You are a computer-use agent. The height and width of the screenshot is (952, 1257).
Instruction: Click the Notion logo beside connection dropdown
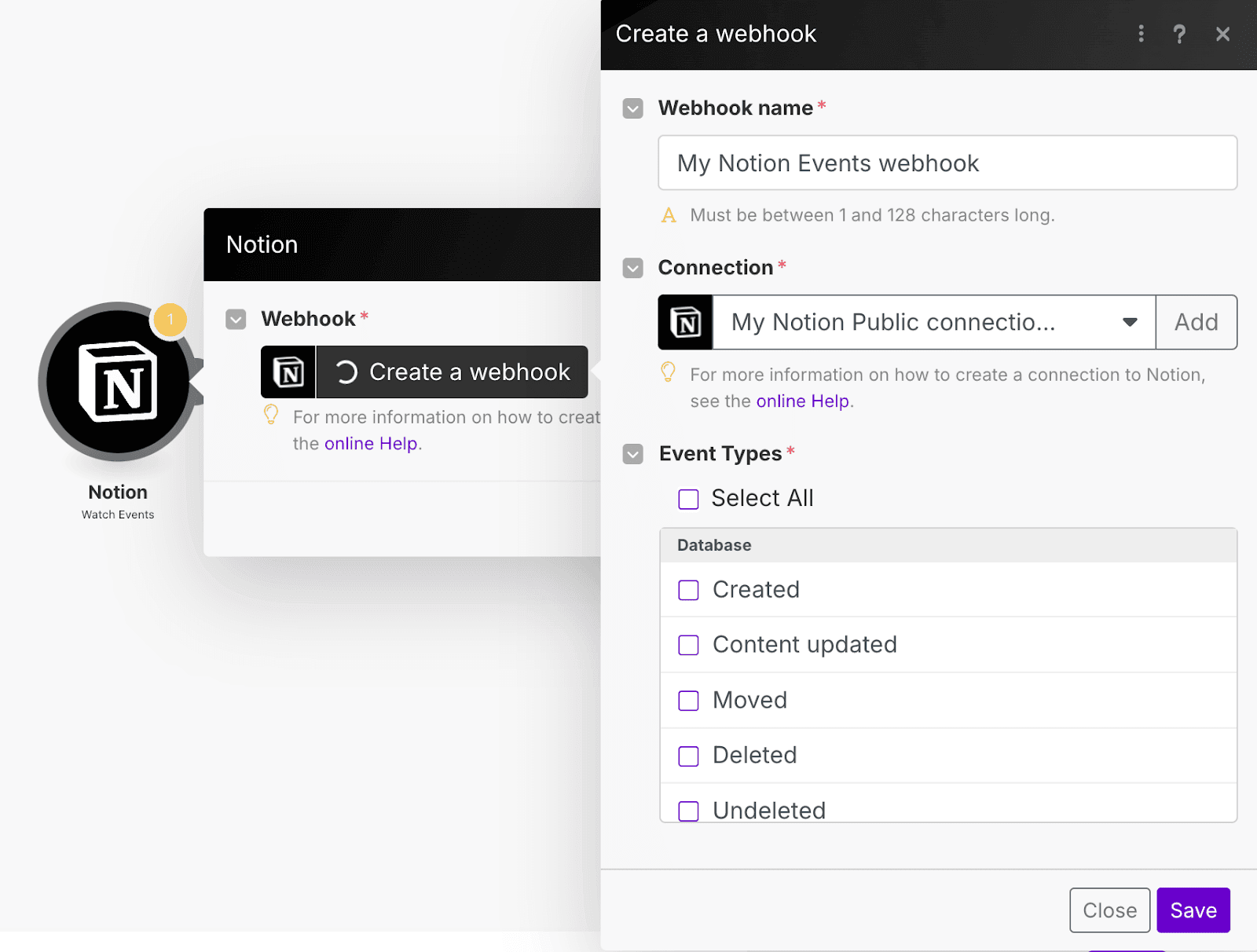pyautogui.click(x=686, y=322)
